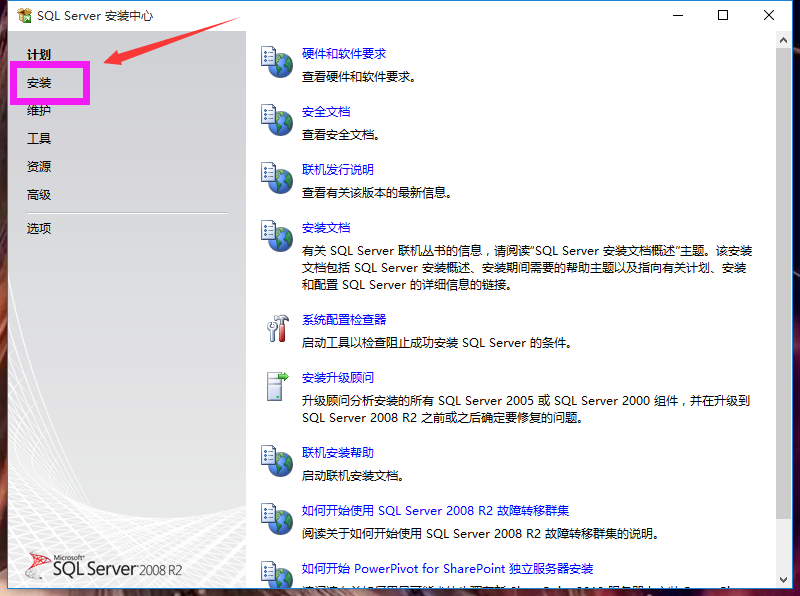Select 安装 in the left sidebar

coord(39,83)
